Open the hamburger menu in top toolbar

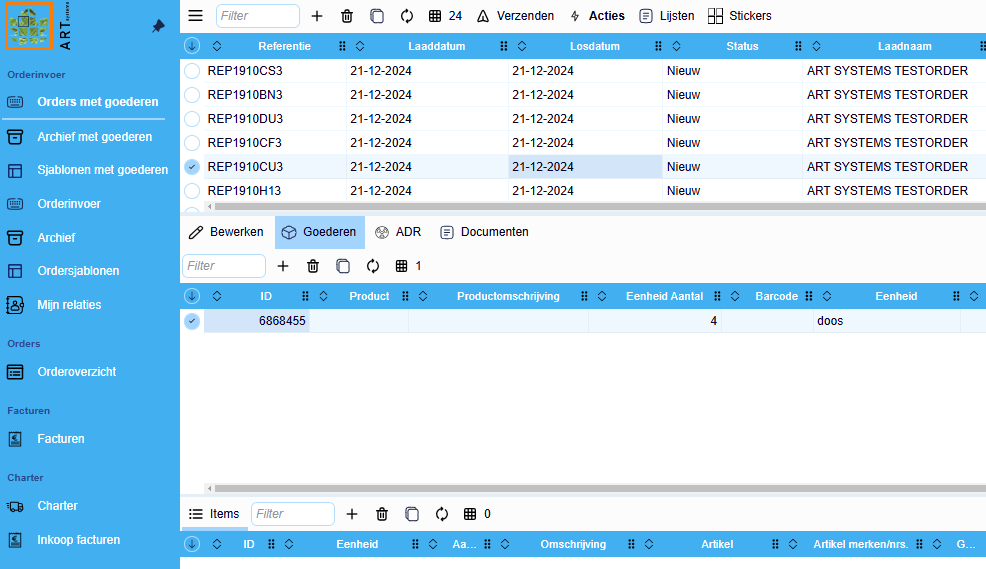tap(195, 16)
